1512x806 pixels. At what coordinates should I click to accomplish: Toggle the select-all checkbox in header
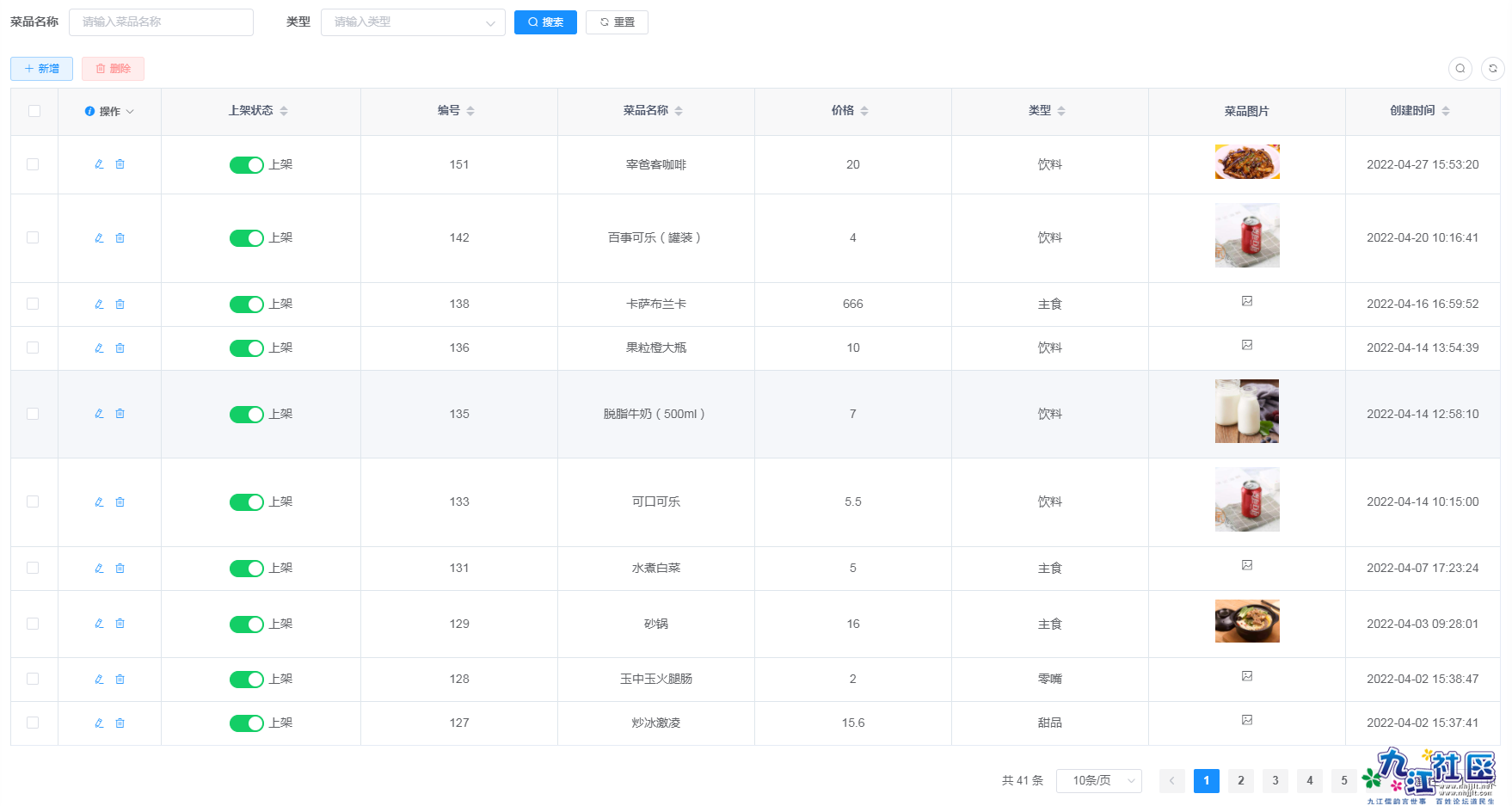34,111
